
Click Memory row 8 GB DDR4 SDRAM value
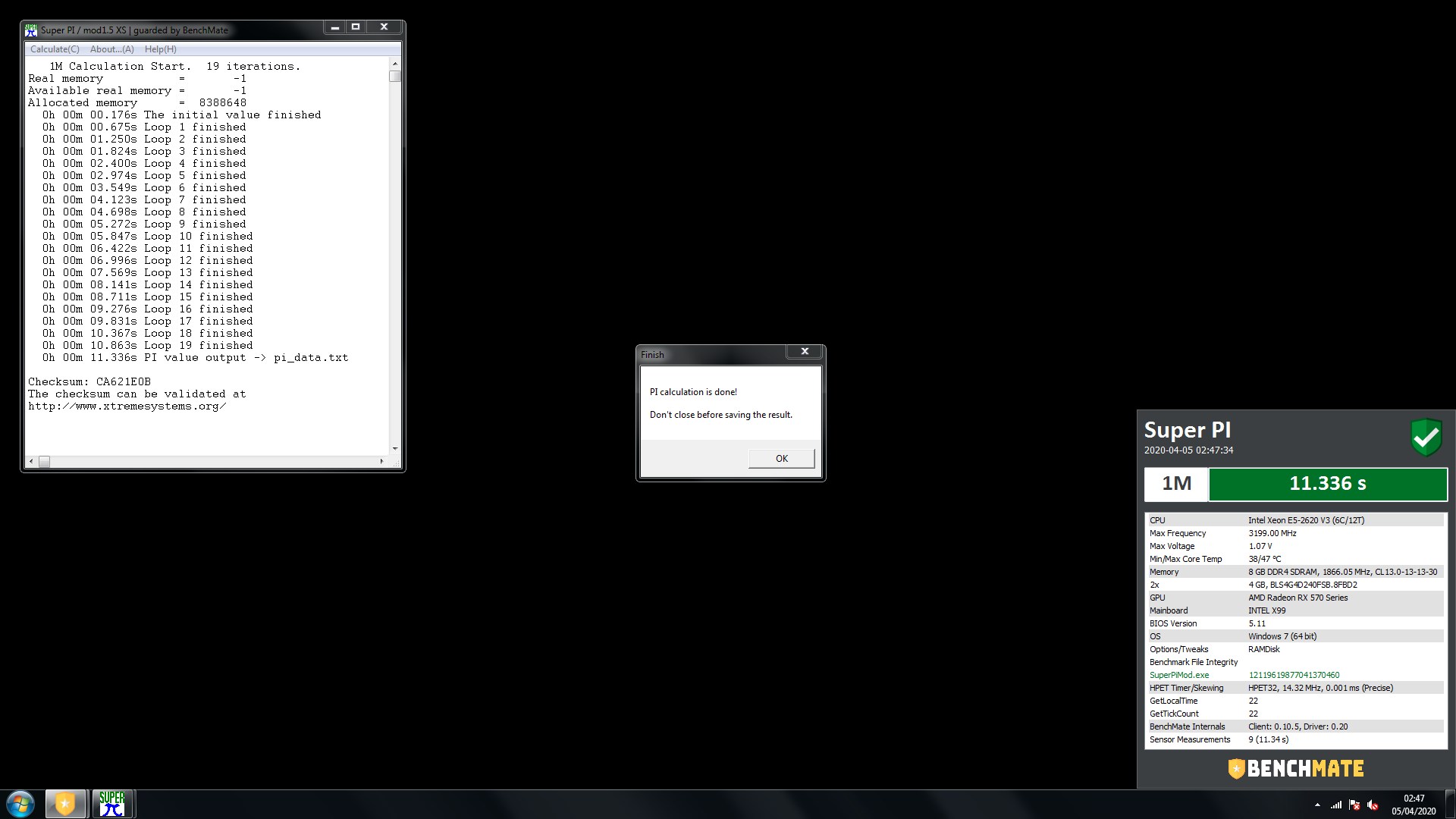(1342, 572)
